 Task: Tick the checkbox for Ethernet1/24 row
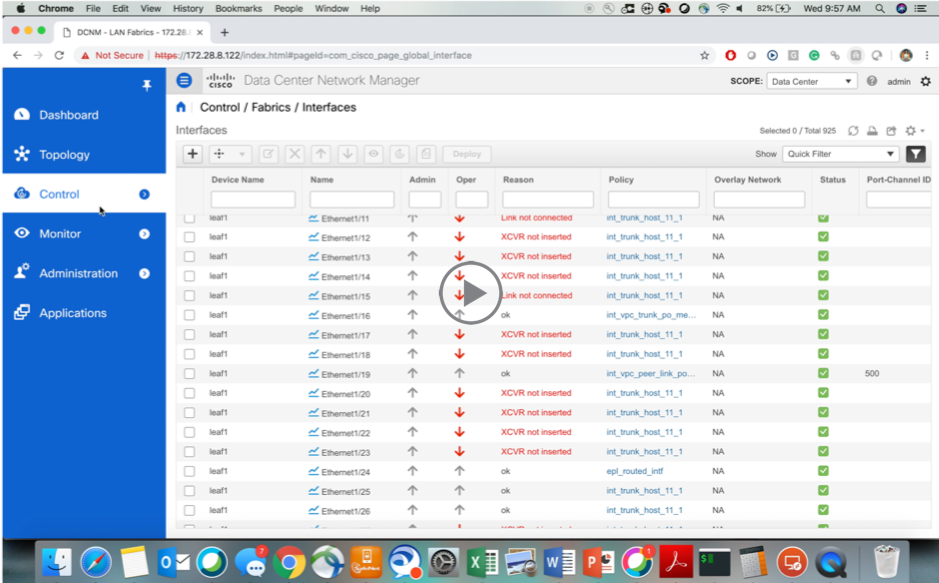pos(189,471)
